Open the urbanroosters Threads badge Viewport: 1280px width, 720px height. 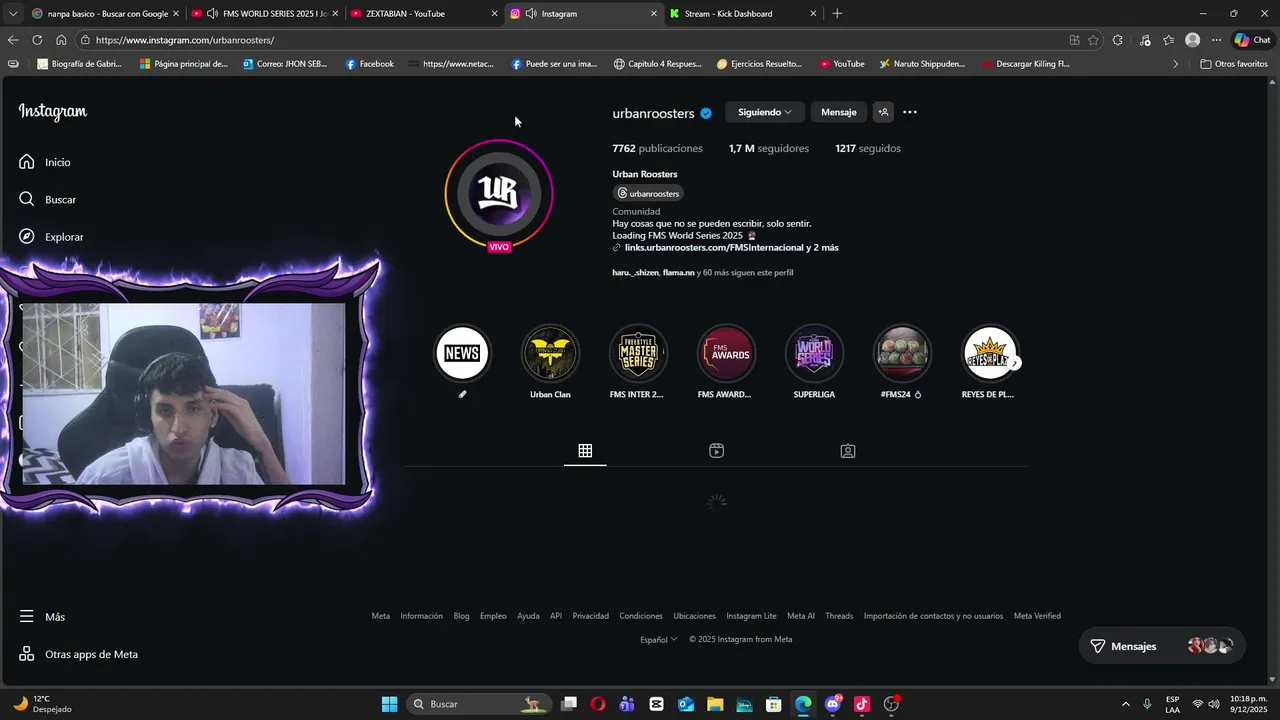pyautogui.click(x=648, y=193)
